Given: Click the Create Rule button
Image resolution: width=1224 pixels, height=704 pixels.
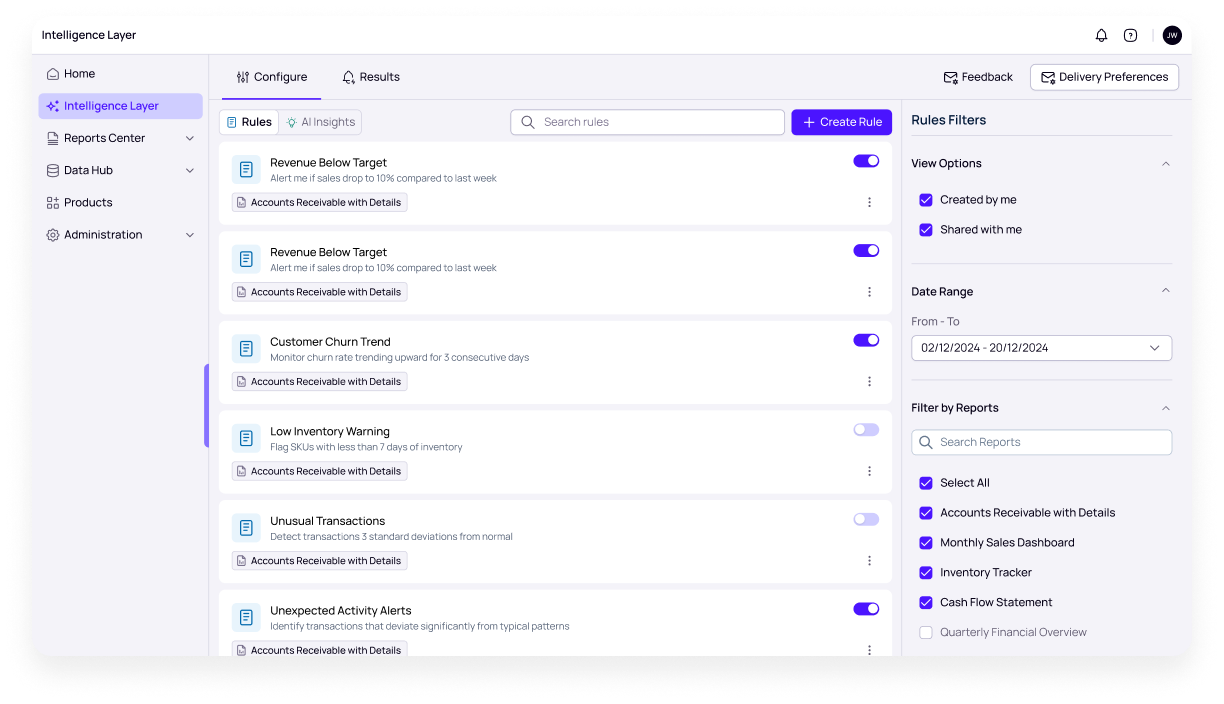Looking at the screenshot, I should coord(842,122).
